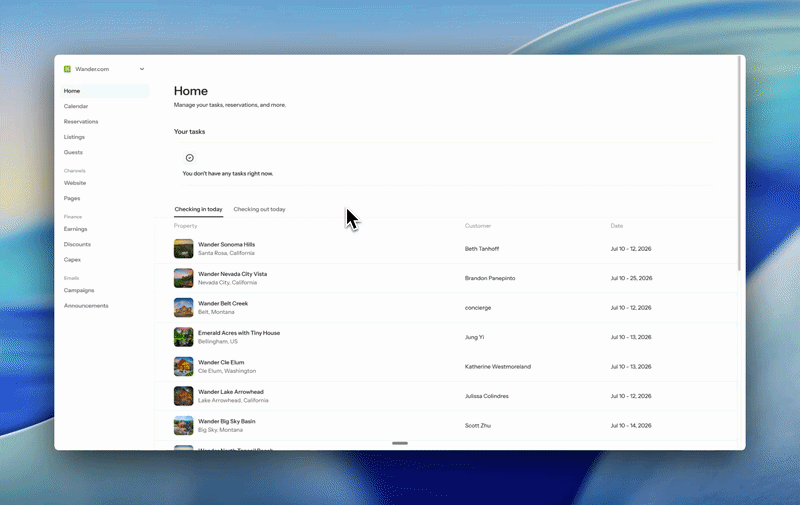800x505 pixels.
Task: Click the window's vertical scrollbar
Action: click(739, 163)
